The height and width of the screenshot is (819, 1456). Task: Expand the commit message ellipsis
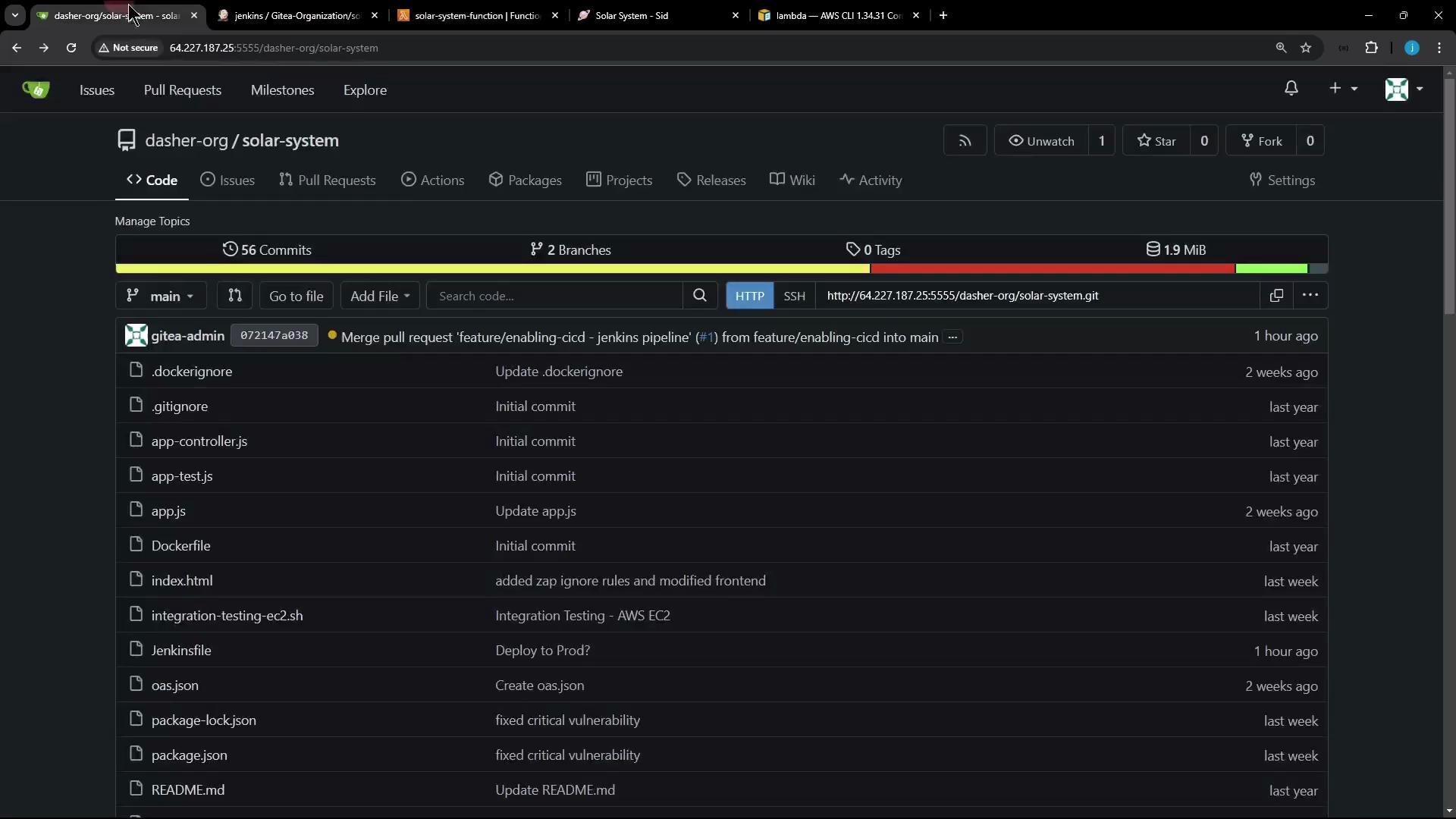click(953, 337)
